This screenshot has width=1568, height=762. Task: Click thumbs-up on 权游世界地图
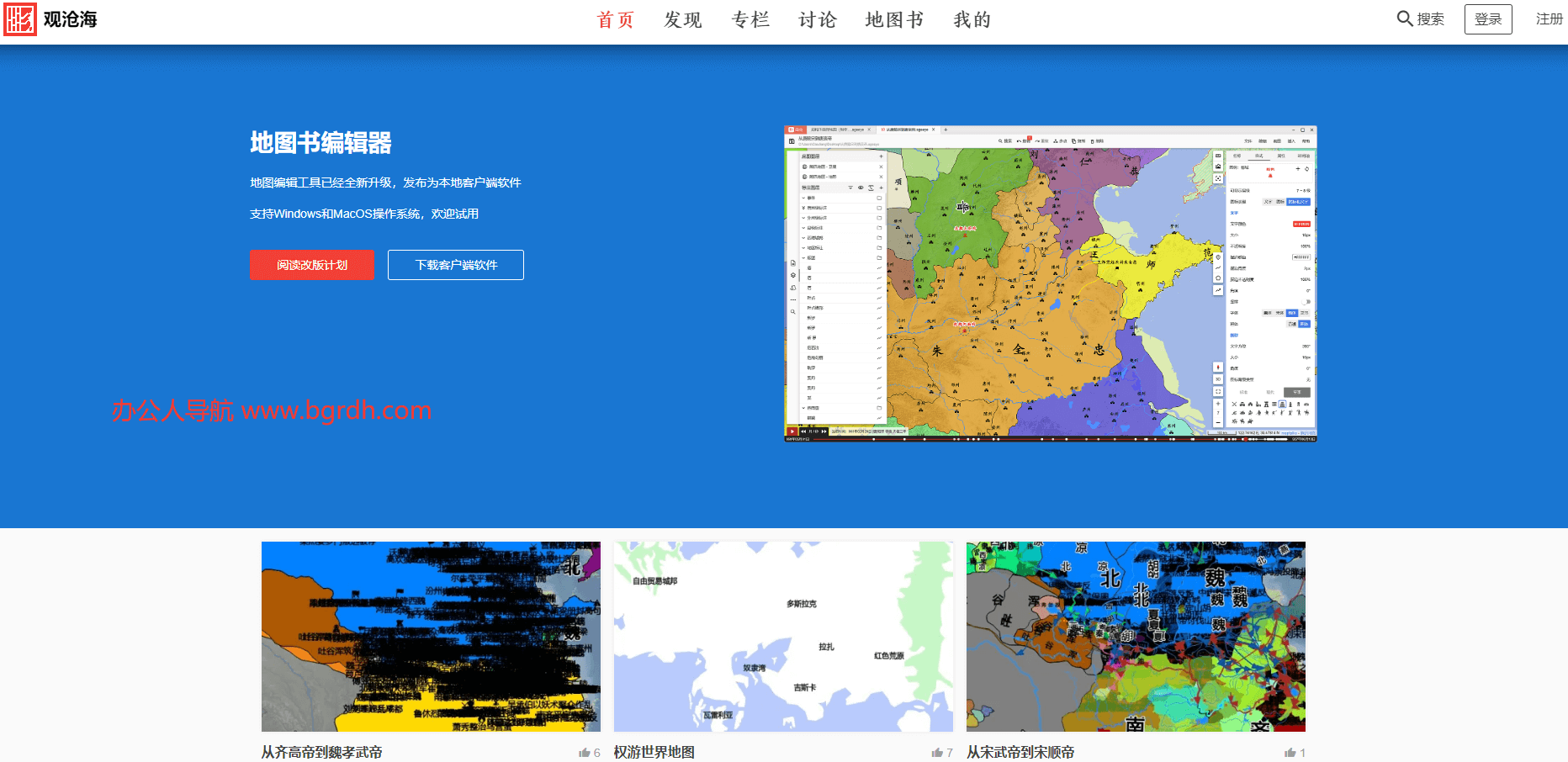click(937, 753)
